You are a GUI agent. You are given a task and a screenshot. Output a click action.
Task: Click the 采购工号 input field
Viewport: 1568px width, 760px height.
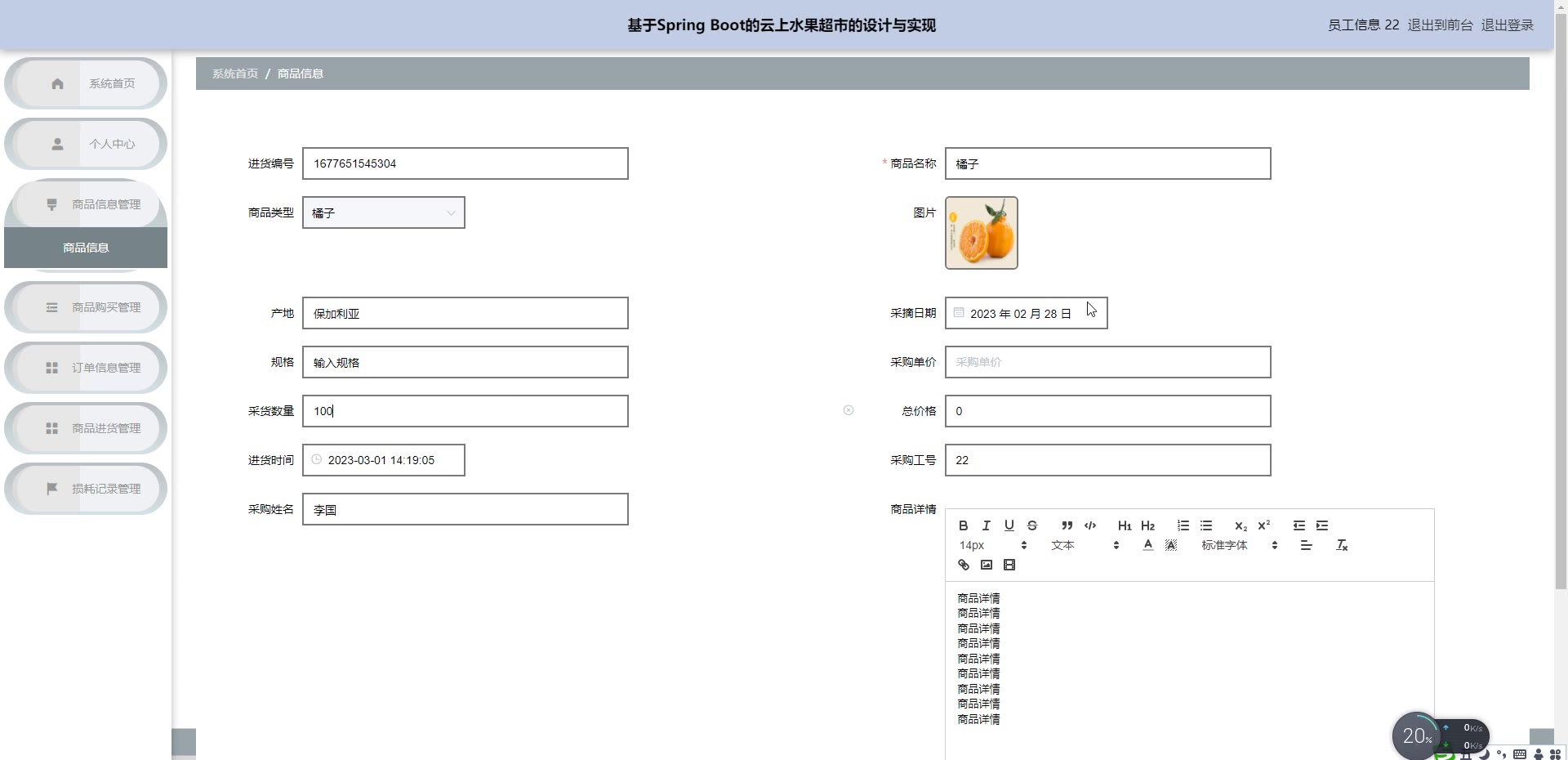(1108, 460)
